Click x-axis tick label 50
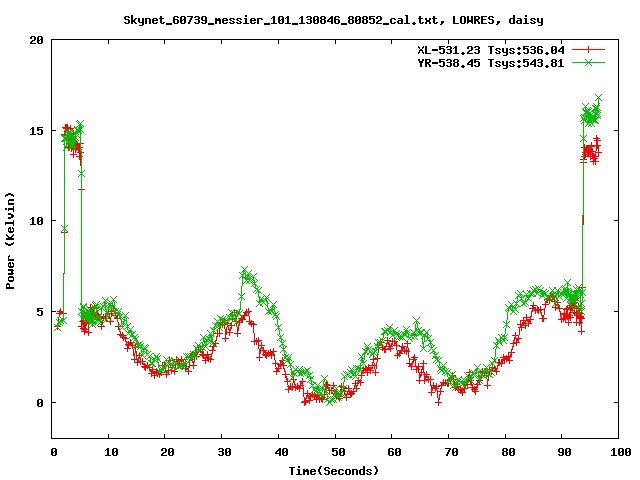 tap(338, 452)
